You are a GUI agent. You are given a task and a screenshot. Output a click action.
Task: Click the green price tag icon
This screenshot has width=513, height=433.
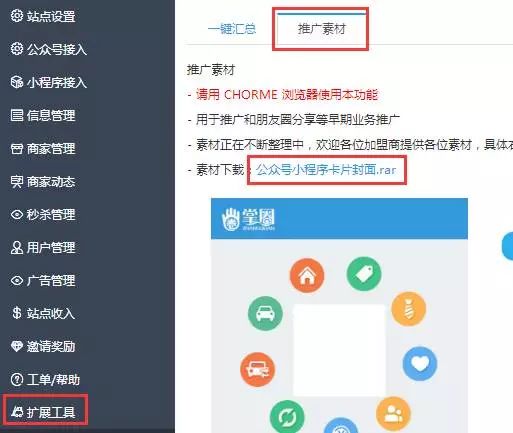[x=364, y=274]
